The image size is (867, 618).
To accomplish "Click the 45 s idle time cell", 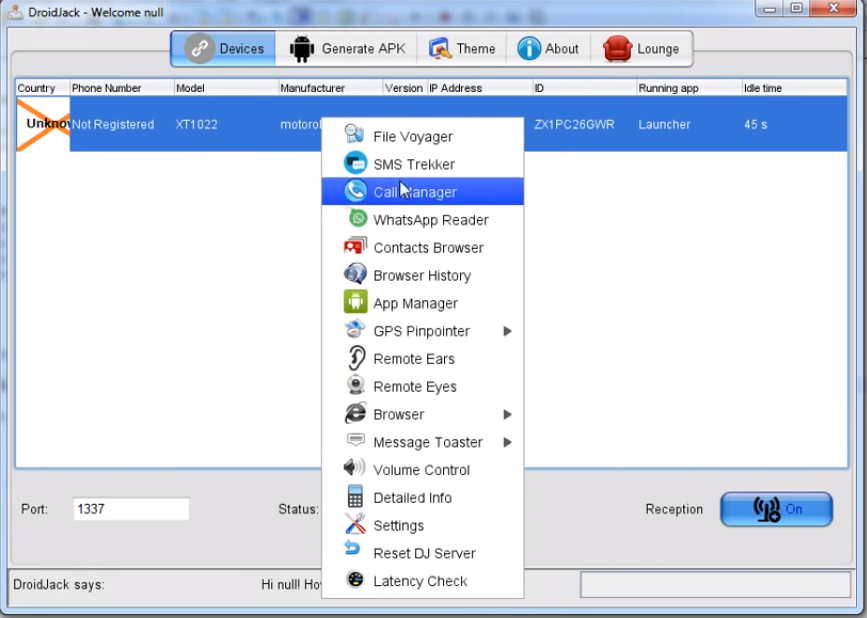I will 794,124.
